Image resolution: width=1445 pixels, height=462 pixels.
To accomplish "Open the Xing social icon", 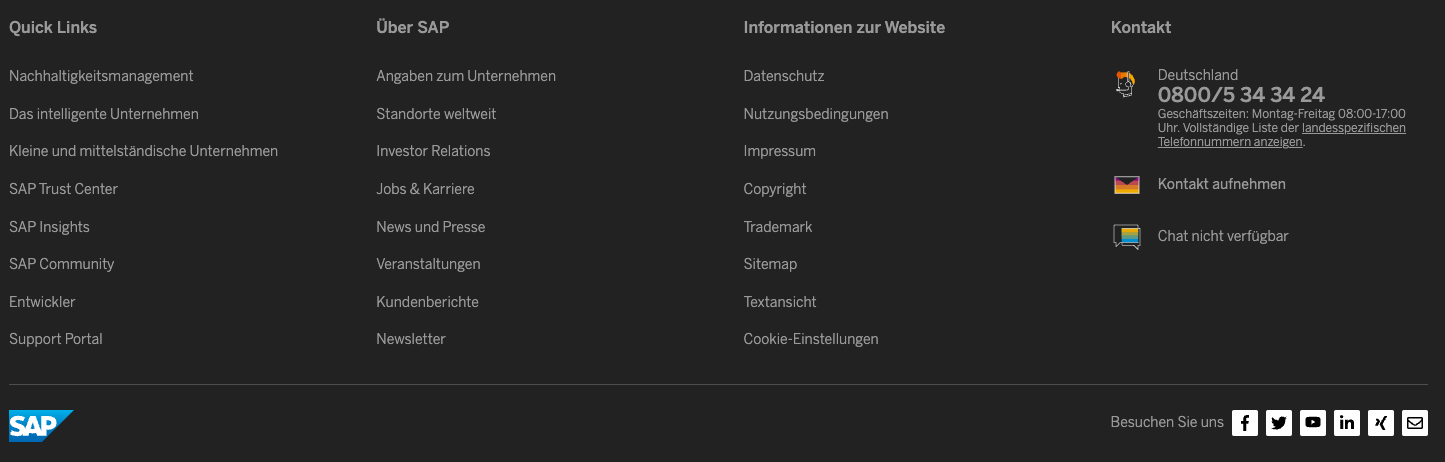I will 1381,423.
